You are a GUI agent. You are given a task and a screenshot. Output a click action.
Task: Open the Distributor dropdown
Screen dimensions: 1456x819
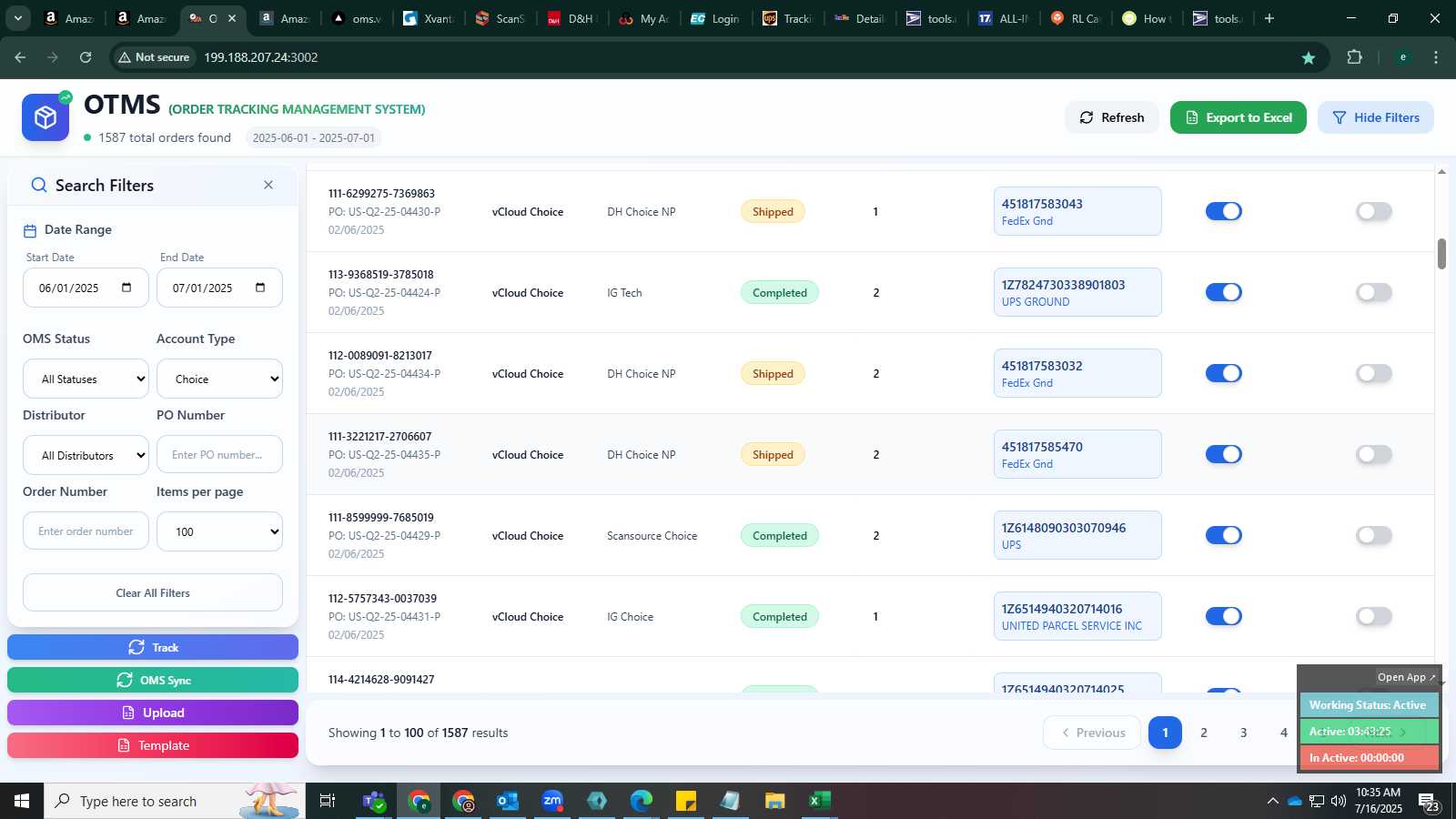pyautogui.click(x=86, y=455)
